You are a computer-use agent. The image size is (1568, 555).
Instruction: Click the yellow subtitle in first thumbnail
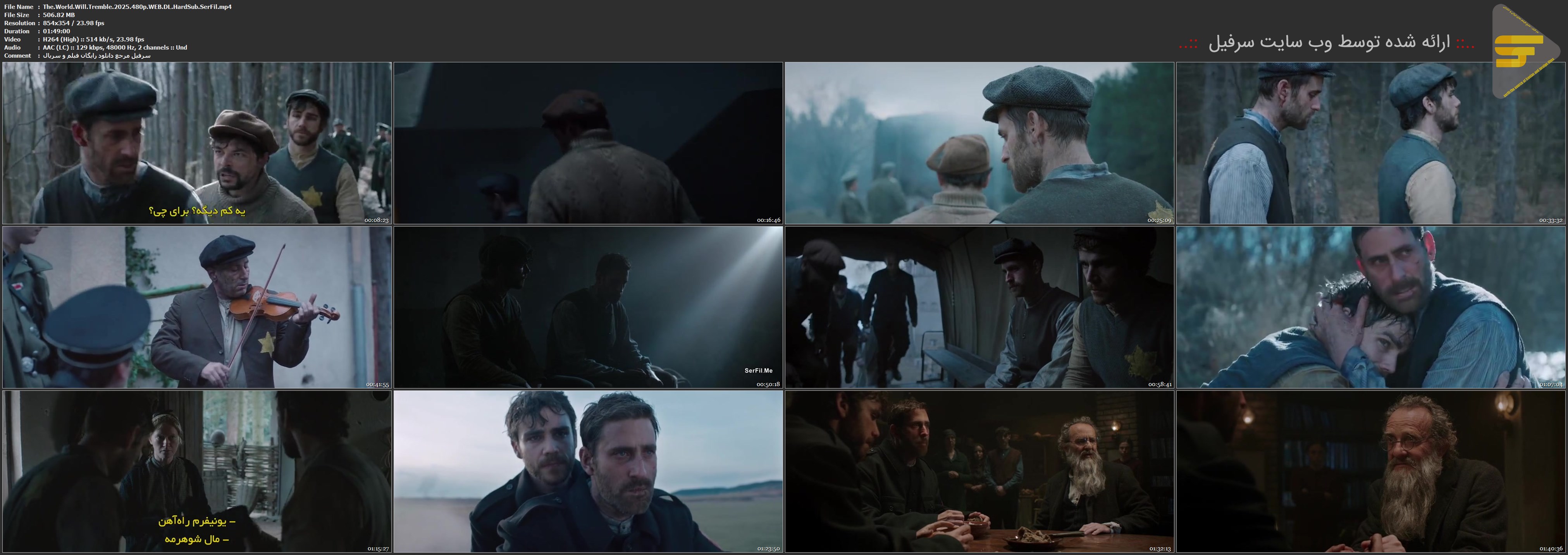point(196,211)
